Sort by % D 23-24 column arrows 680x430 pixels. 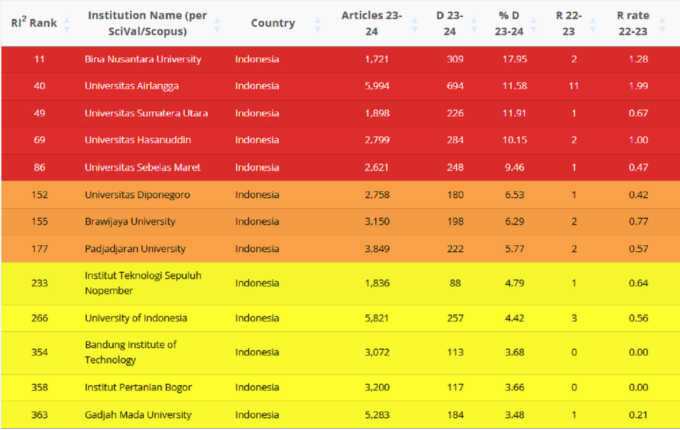533,24
